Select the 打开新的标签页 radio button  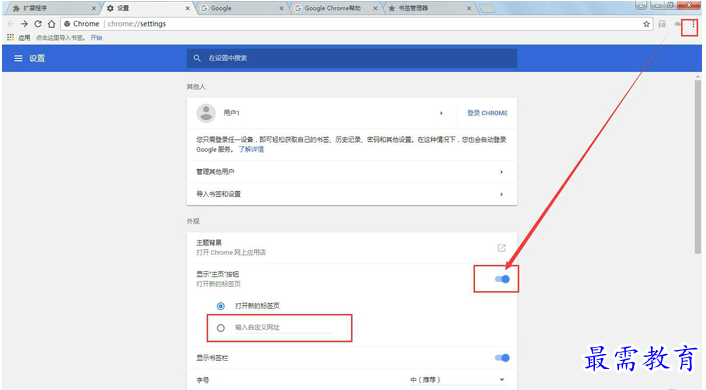[x=221, y=306]
